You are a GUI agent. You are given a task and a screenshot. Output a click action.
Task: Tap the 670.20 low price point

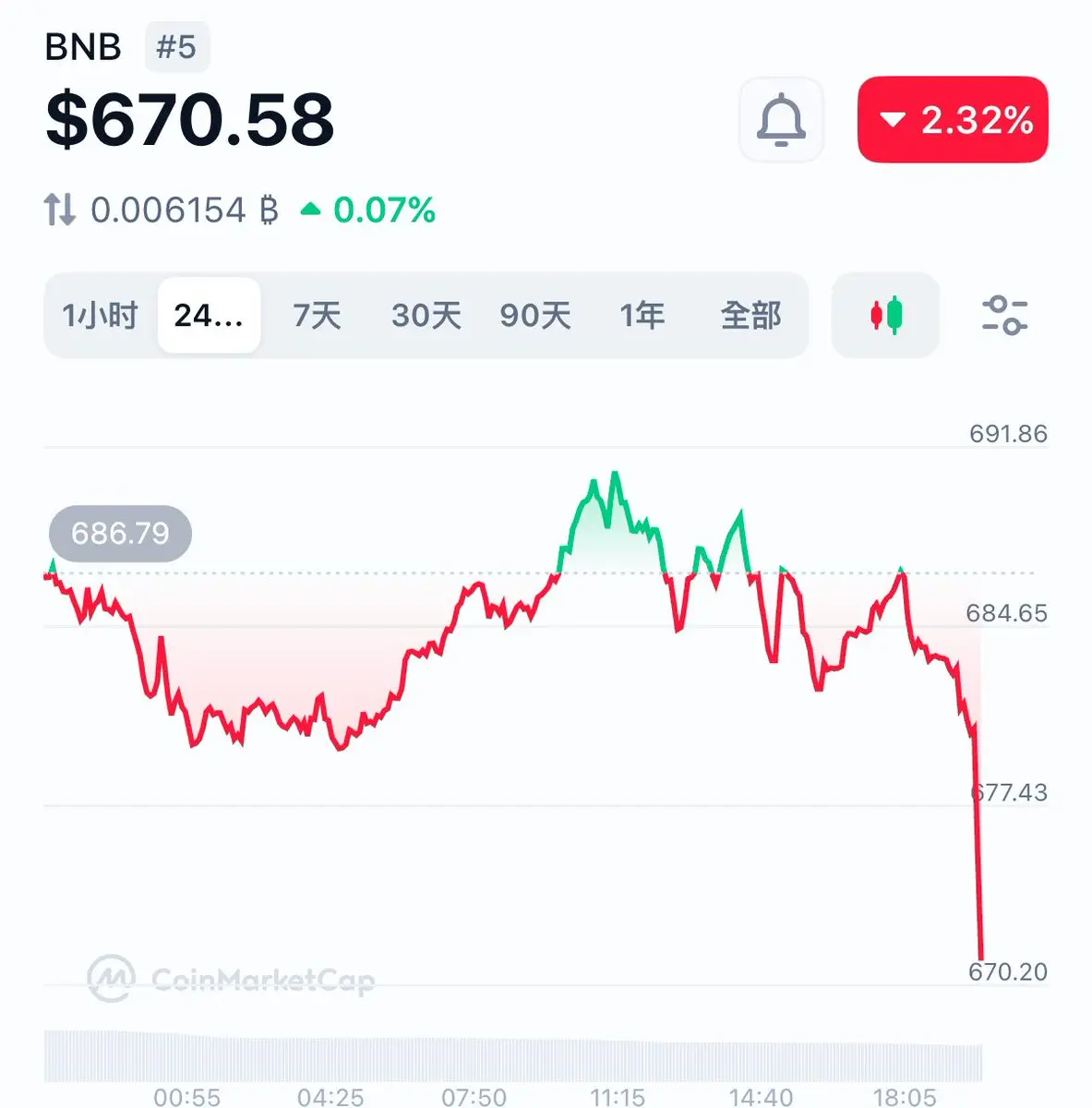click(x=980, y=957)
